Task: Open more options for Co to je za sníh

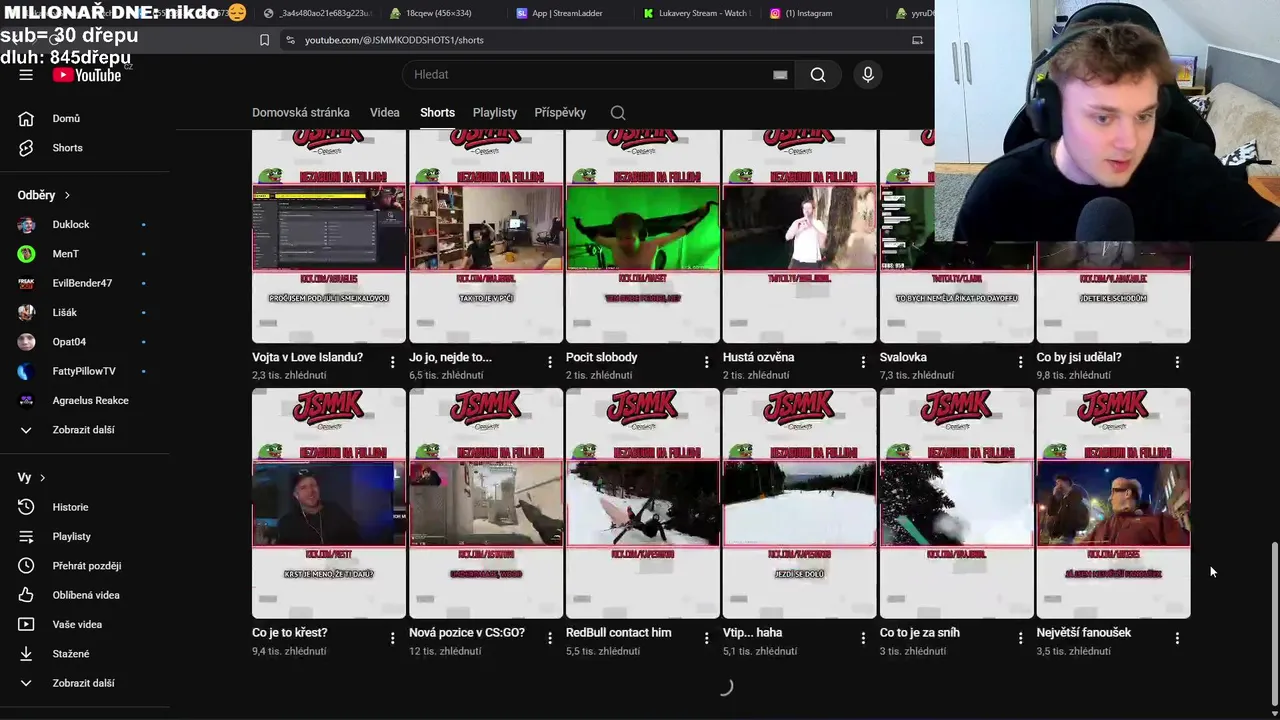Action: (x=1020, y=638)
